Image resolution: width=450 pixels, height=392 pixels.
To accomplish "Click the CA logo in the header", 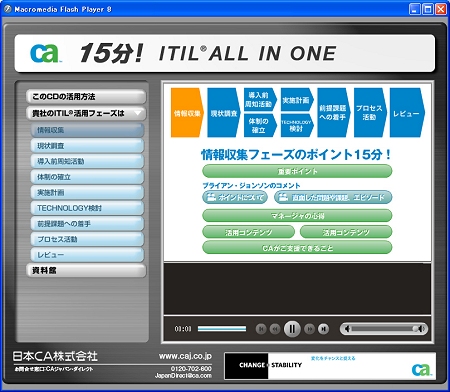I will pos(45,53).
